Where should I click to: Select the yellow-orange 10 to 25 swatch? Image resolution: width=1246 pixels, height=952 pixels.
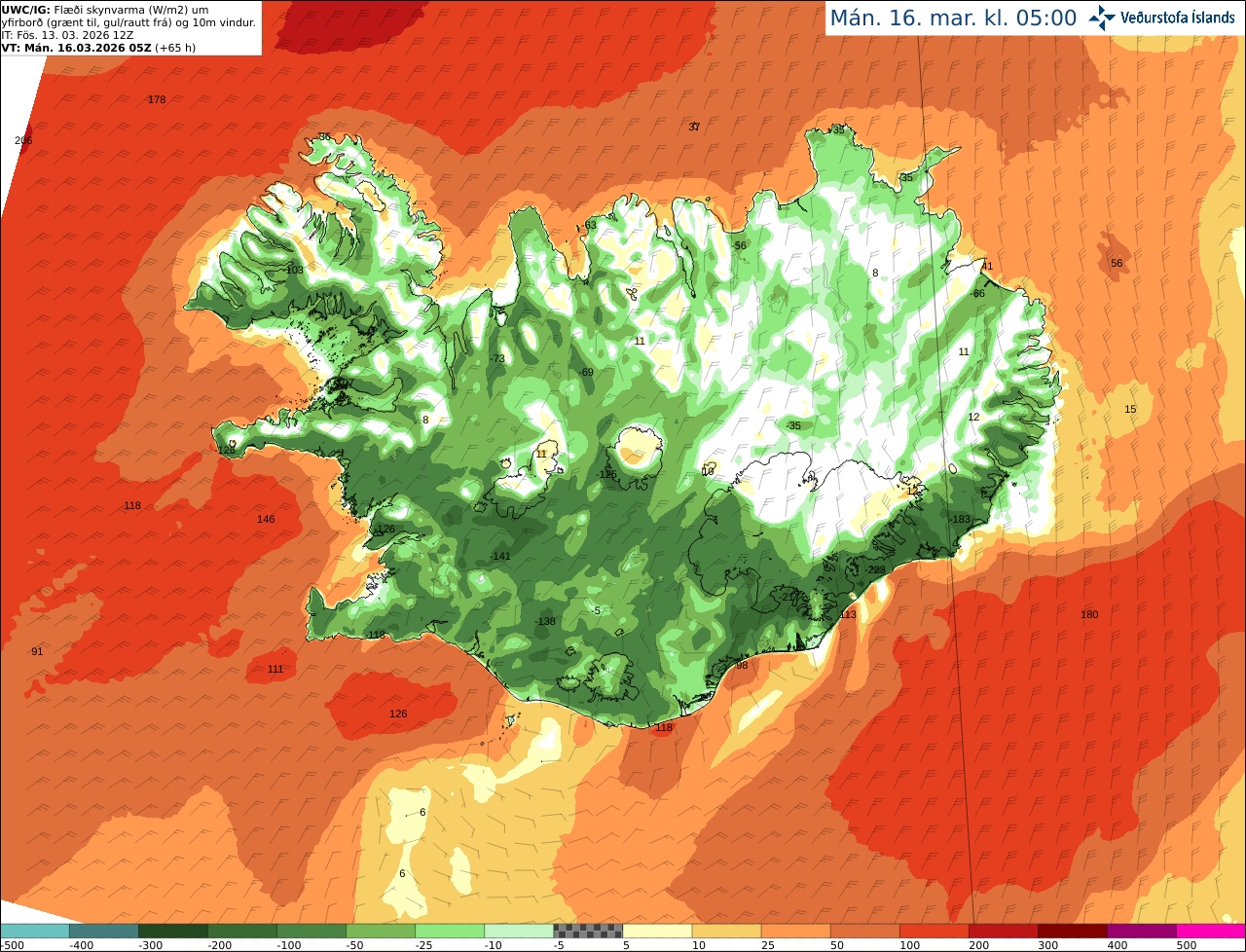coord(727,931)
